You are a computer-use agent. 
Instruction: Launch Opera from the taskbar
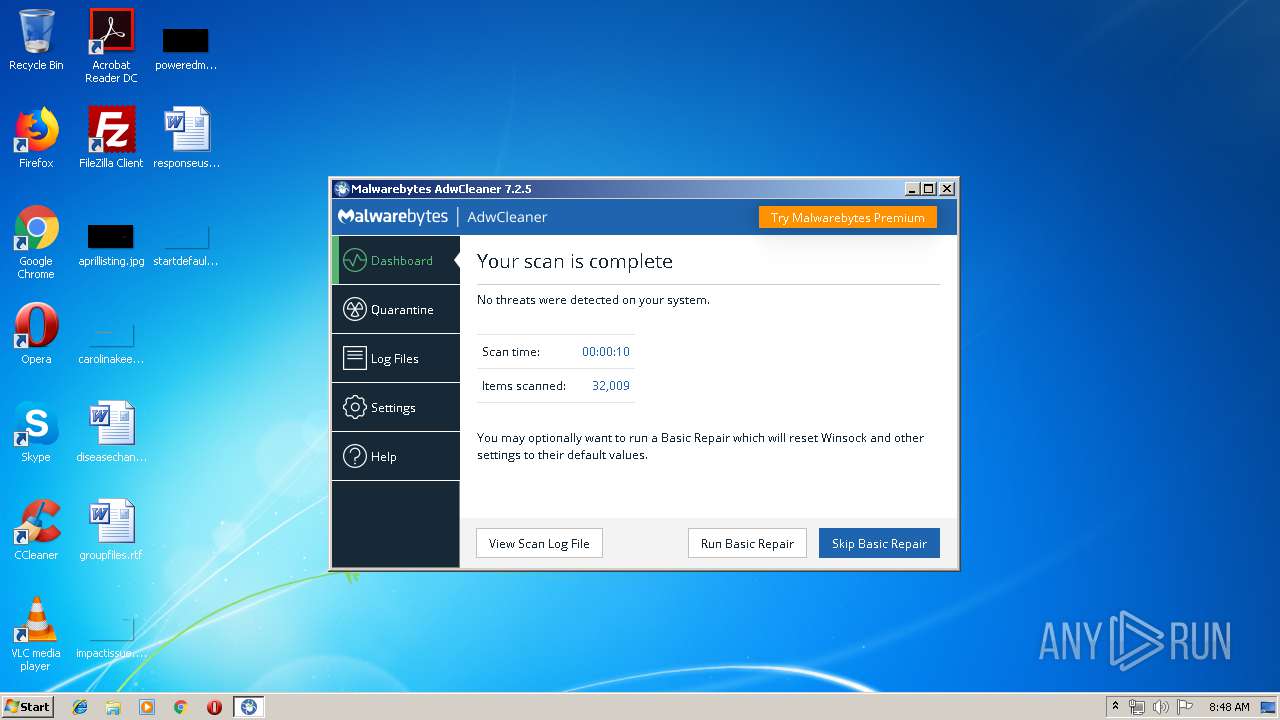(x=214, y=707)
